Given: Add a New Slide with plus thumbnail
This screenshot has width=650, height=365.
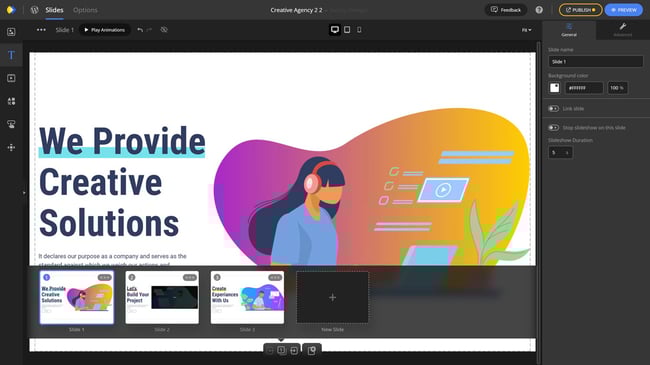Looking at the screenshot, I should (332, 297).
